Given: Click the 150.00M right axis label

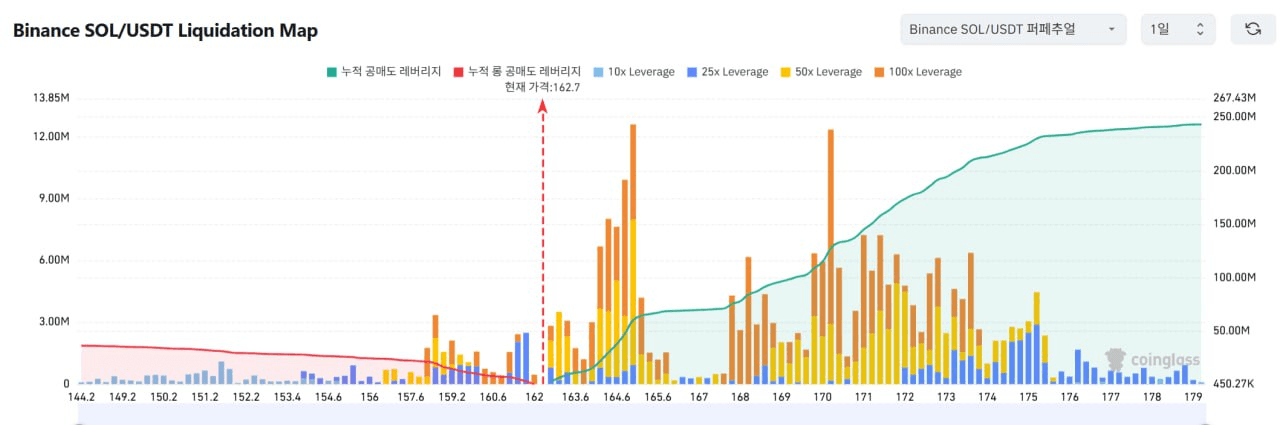Looking at the screenshot, I should [1233, 224].
